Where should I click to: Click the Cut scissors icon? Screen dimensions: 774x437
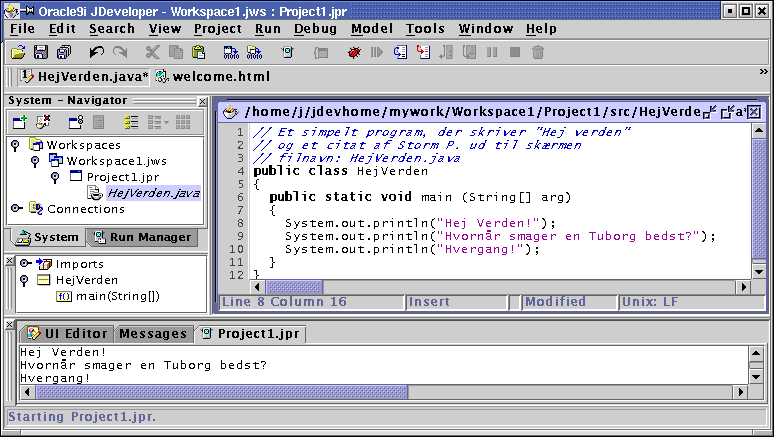(x=153, y=52)
